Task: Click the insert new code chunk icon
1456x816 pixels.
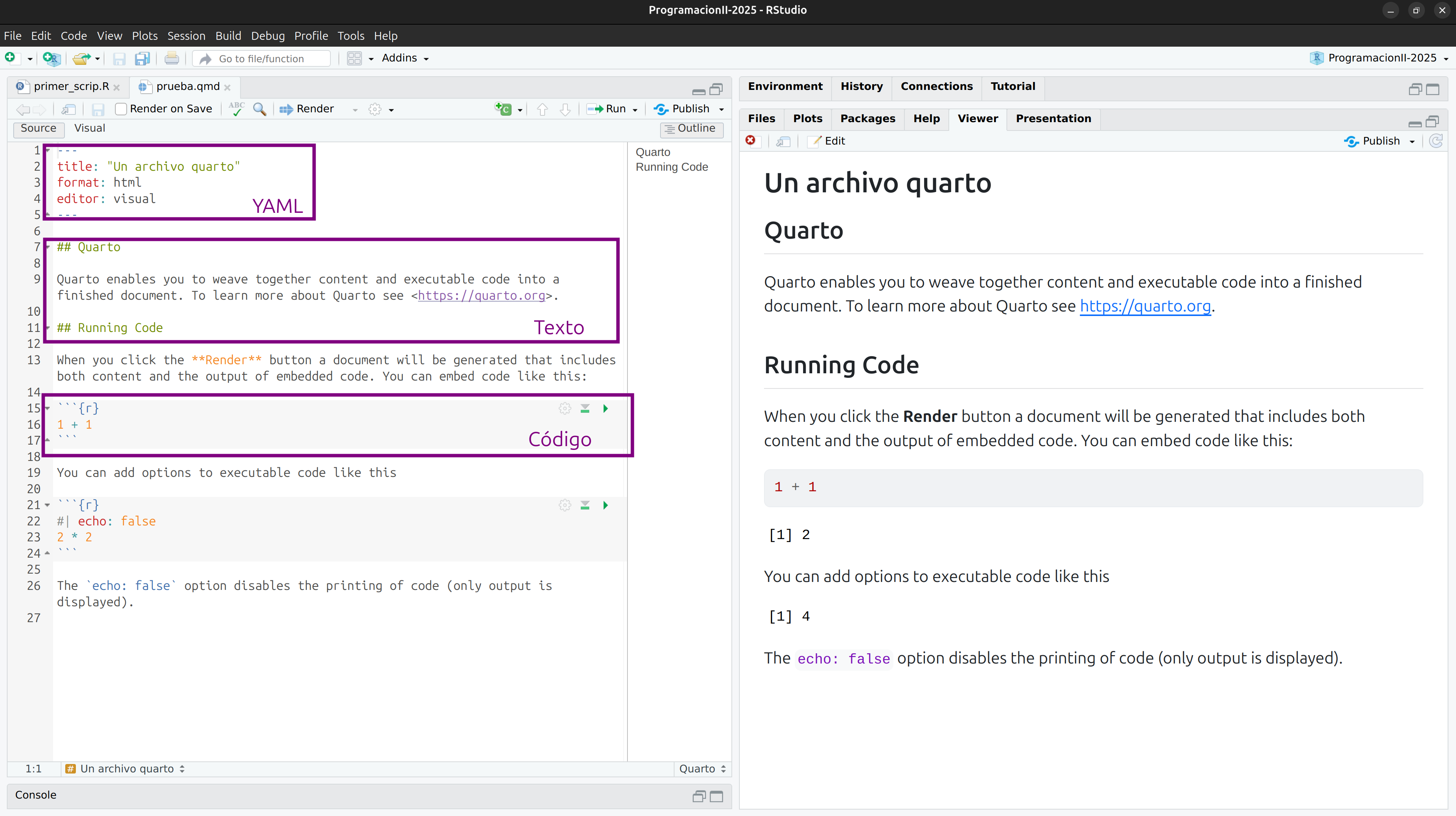Action: 503,108
